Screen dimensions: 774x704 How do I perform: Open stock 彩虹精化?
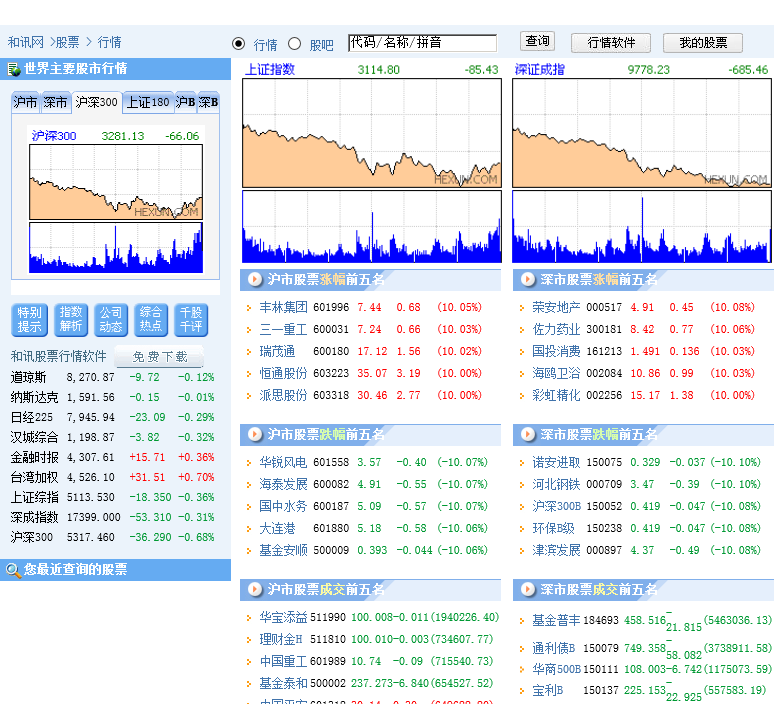click(x=556, y=395)
